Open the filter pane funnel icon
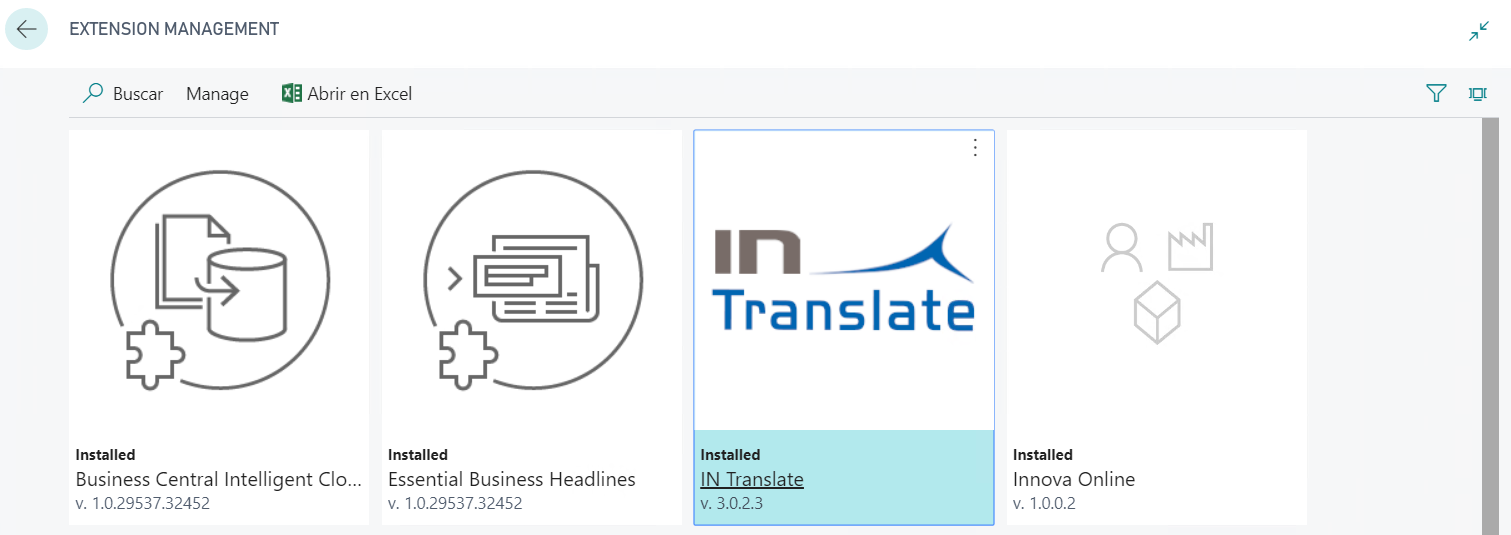Viewport: 1511px width, 535px height. click(1436, 94)
